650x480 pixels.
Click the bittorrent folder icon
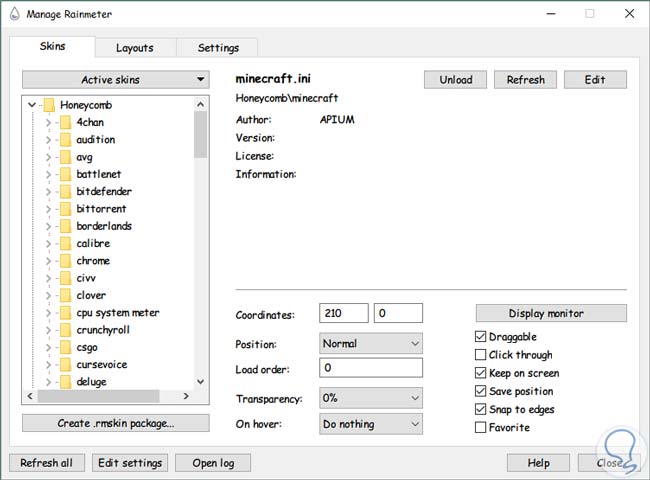pos(65,209)
